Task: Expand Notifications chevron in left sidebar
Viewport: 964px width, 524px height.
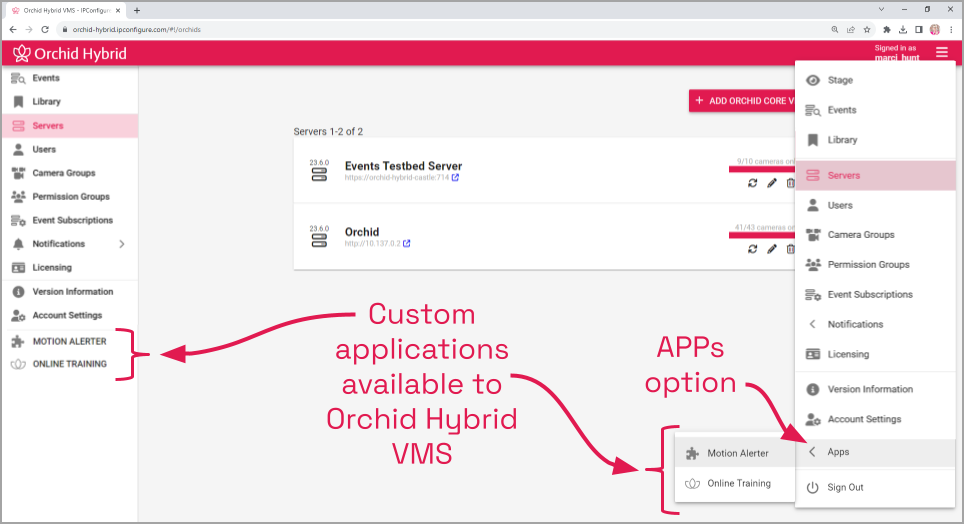Action: point(122,244)
